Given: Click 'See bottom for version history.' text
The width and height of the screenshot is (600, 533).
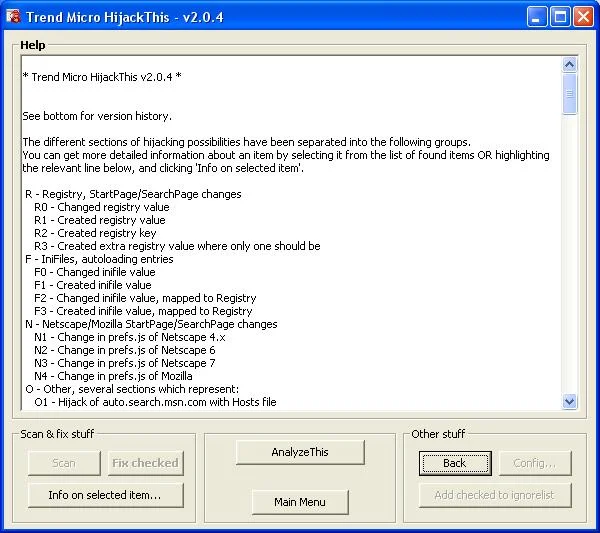Looking at the screenshot, I should point(97,116).
